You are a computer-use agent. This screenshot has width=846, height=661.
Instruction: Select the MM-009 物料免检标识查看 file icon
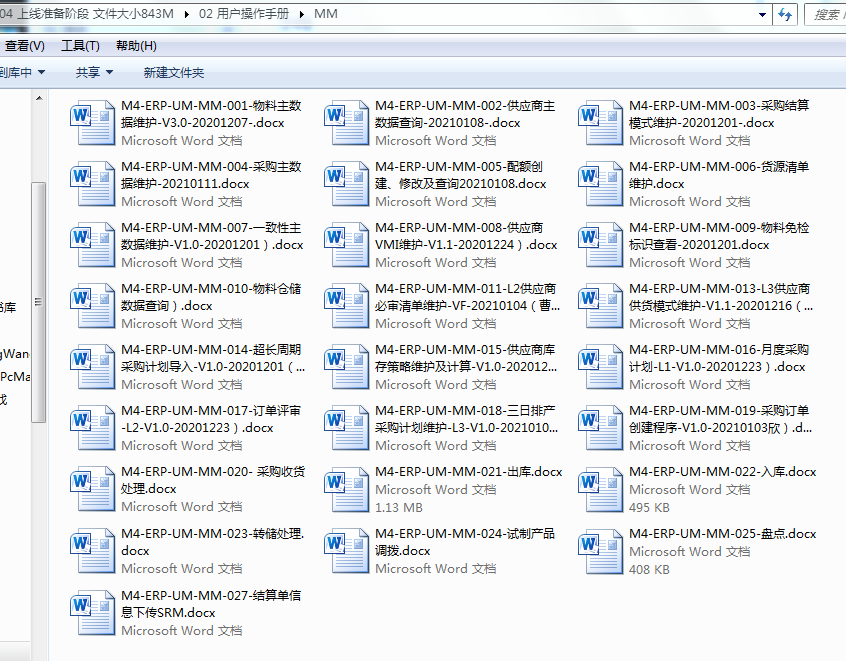click(x=601, y=244)
